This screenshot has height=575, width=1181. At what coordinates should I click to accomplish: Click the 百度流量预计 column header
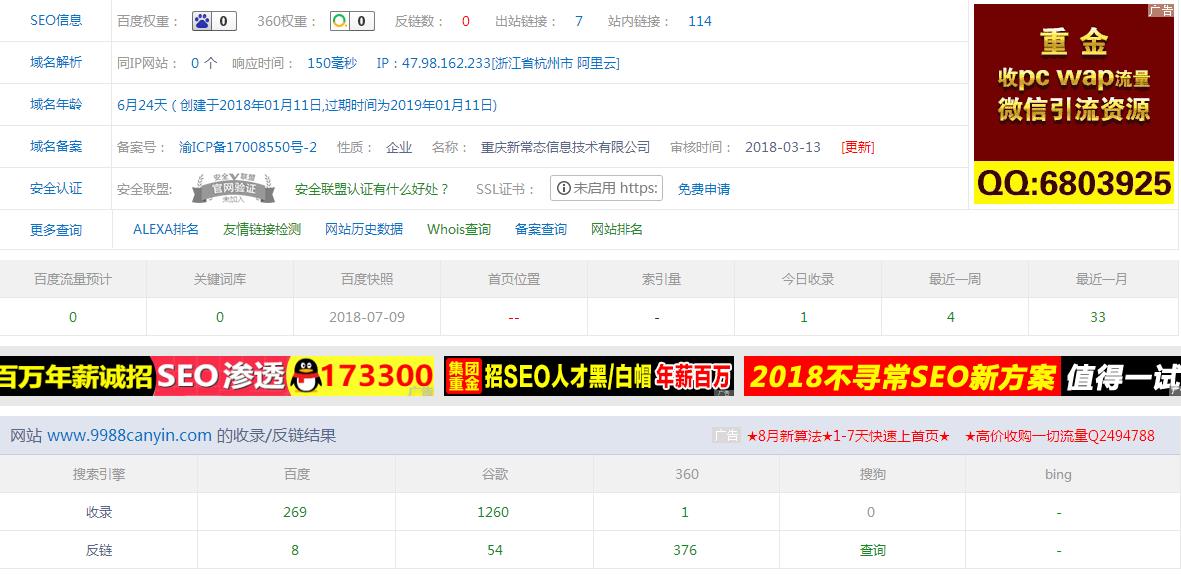point(73,280)
